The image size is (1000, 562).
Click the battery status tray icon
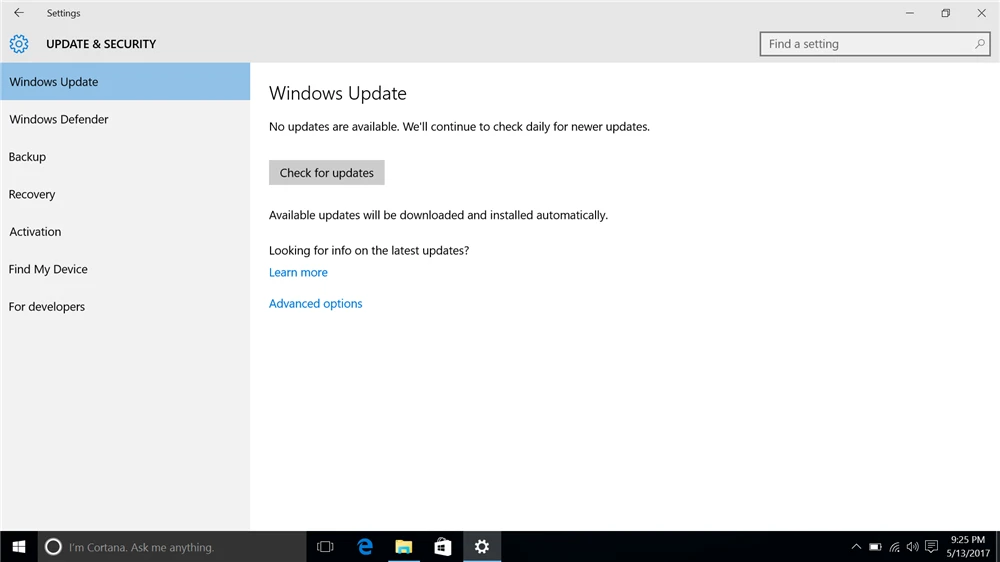click(x=876, y=547)
